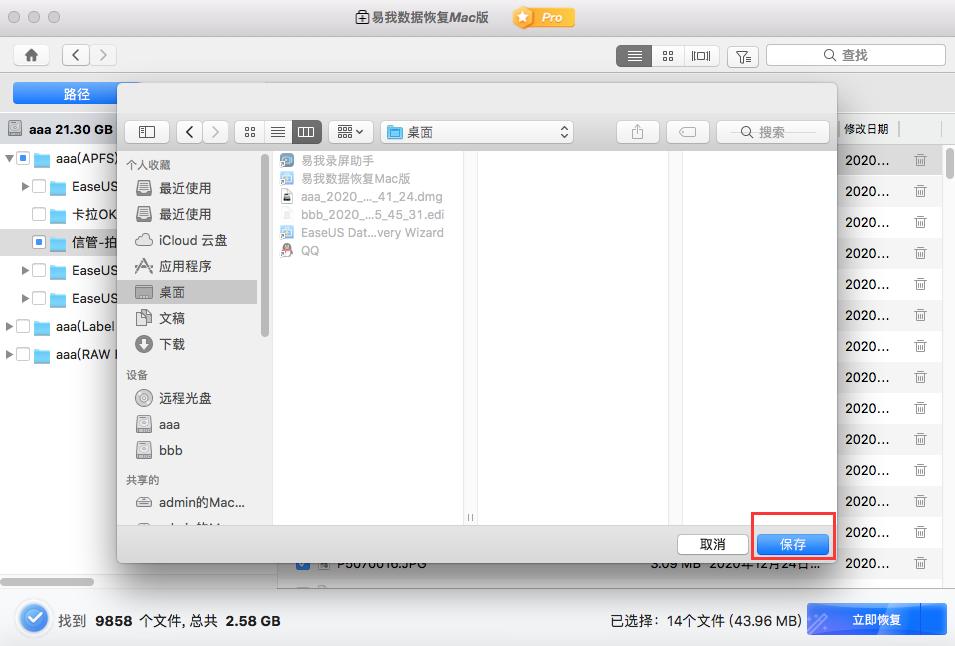Toggle the aaa(APFS) checkbox

(x=24, y=159)
